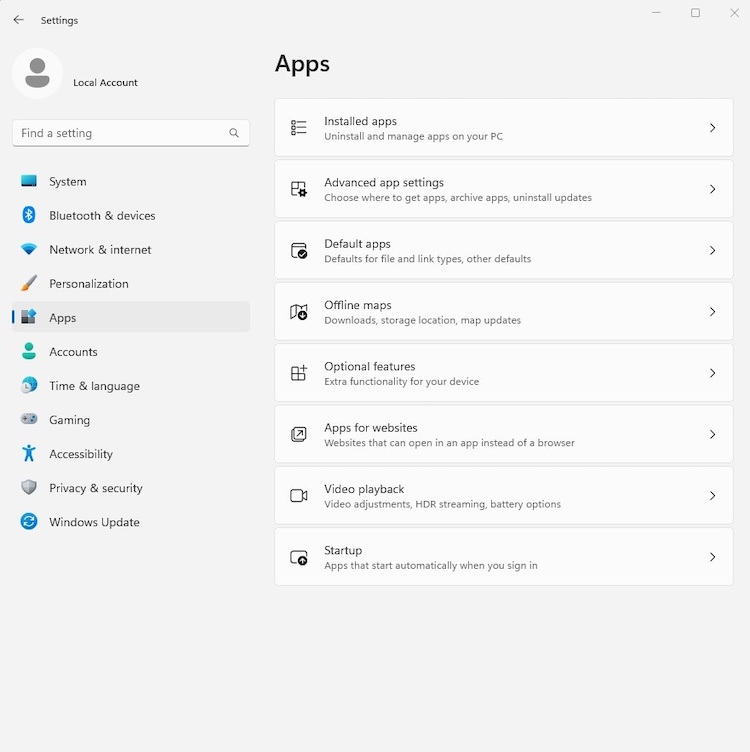Image resolution: width=750 pixels, height=752 pixels.
Task: Click the Apps sidebar icon
Action: point(29,317)
